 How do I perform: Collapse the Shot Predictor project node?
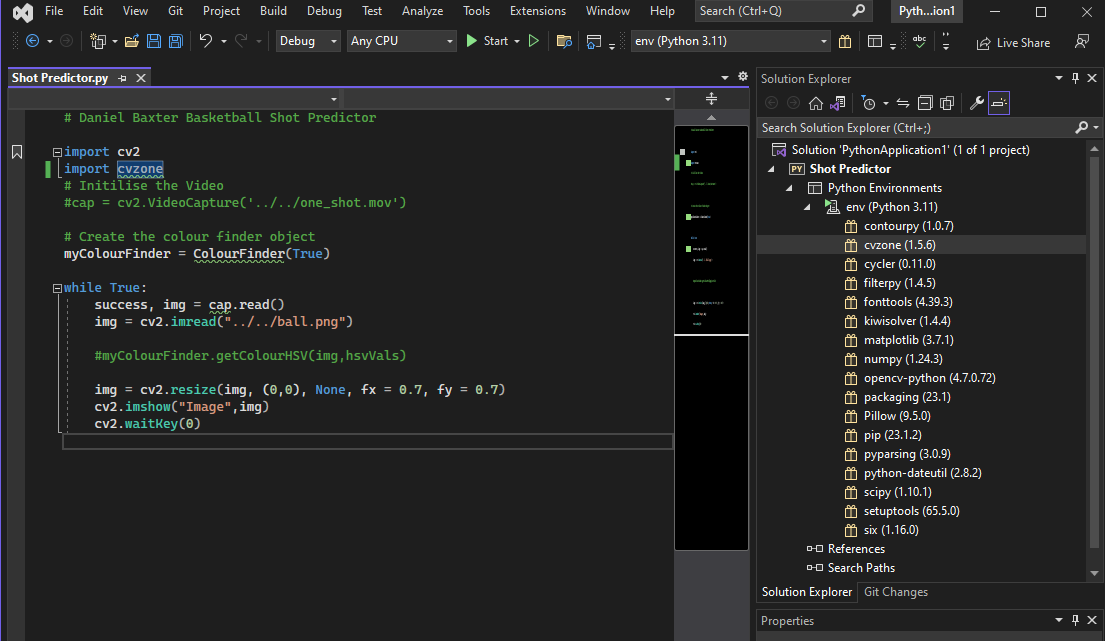772,169
